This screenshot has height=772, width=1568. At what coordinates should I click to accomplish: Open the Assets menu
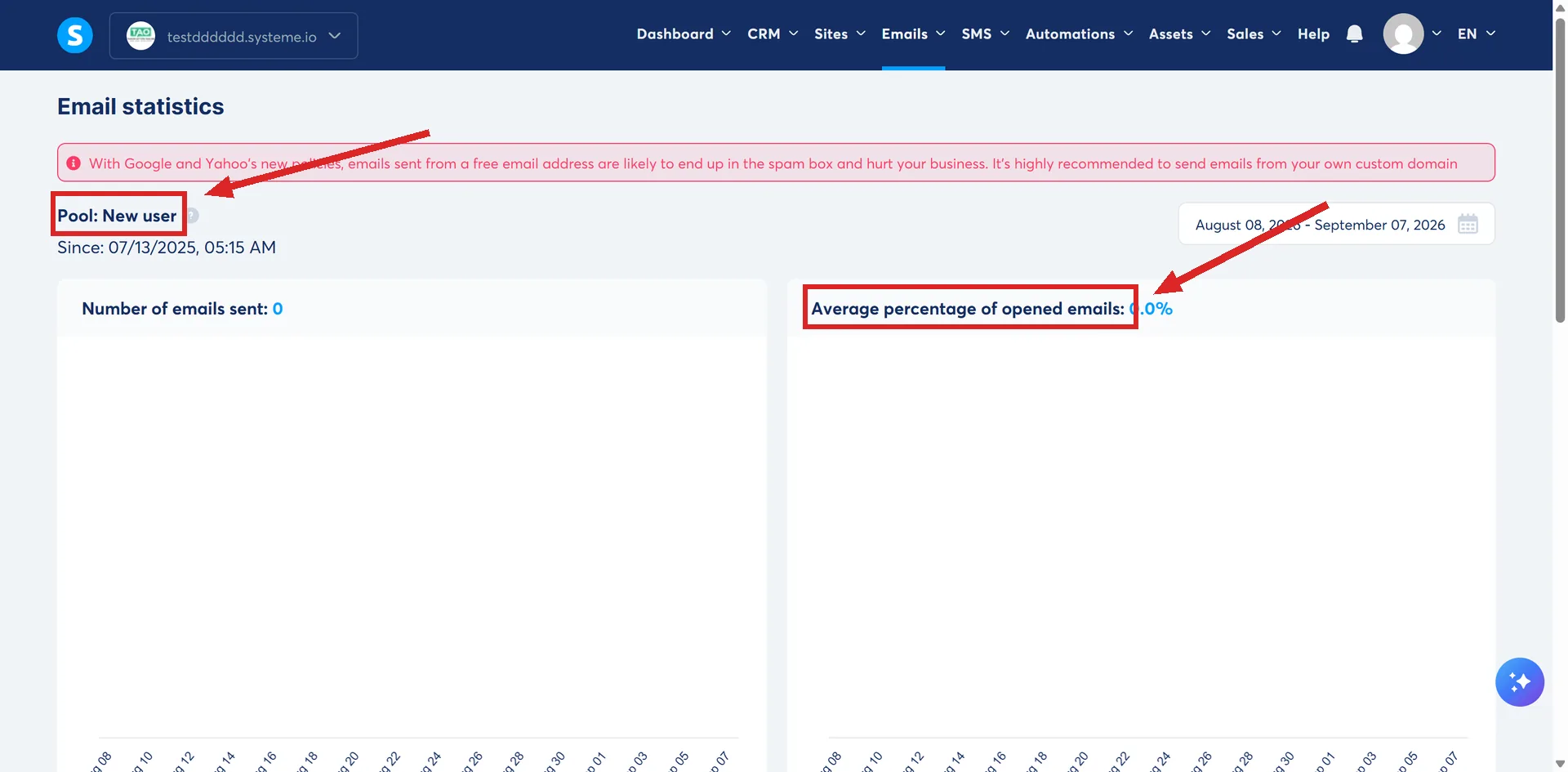point(1179,33)
